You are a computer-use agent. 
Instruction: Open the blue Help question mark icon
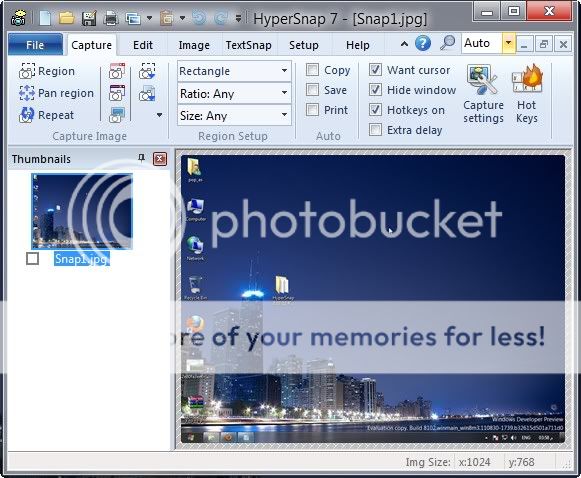pyautogui.click(x=423, y=43)
